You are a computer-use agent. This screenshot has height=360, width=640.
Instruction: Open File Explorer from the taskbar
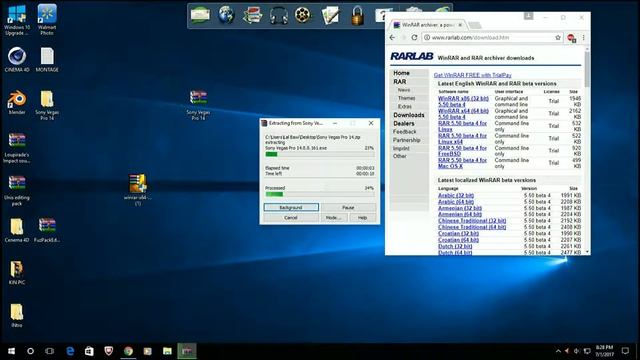(x=167, y=351)
